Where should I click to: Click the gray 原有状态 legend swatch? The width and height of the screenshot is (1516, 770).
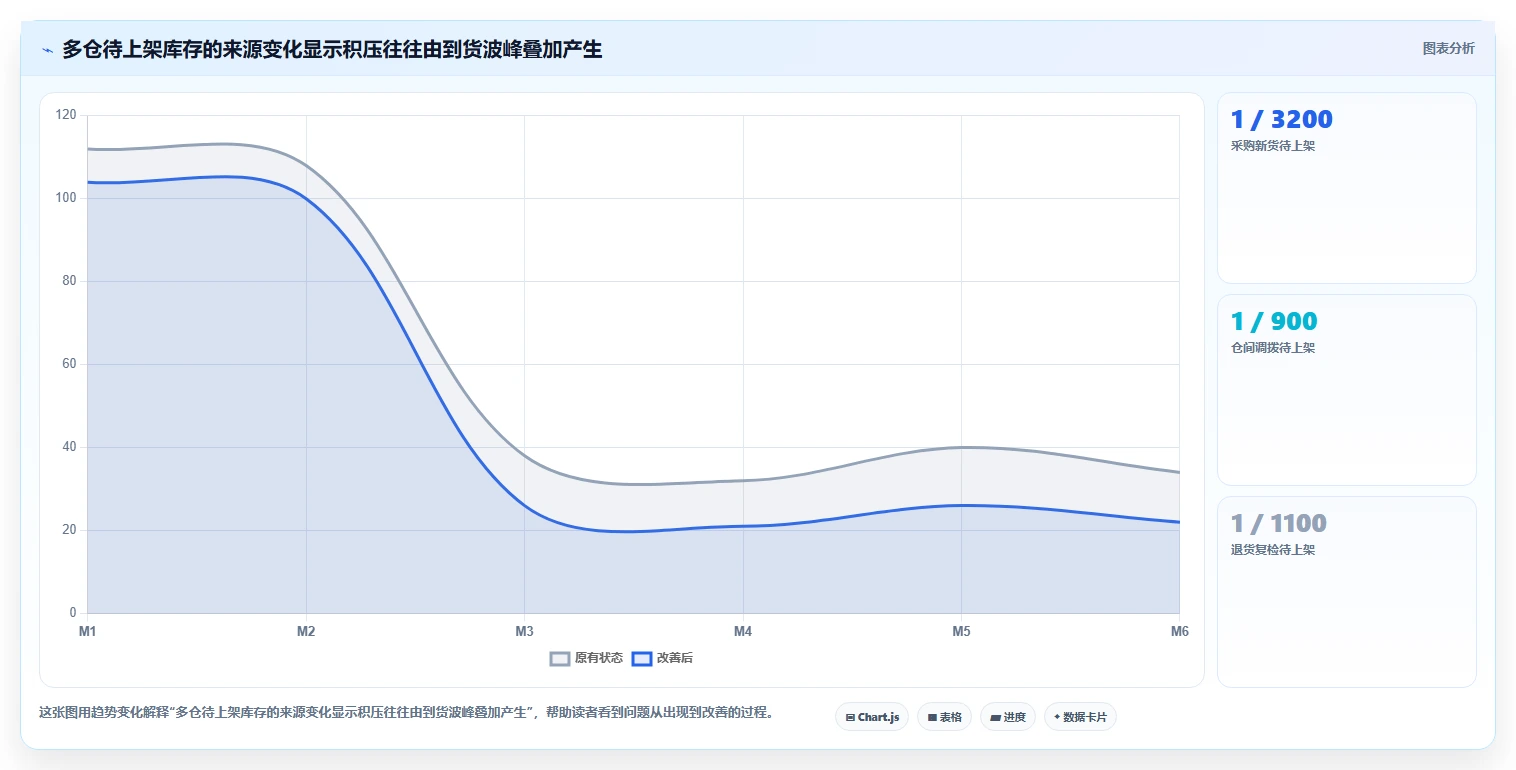[x=560, y=658]
